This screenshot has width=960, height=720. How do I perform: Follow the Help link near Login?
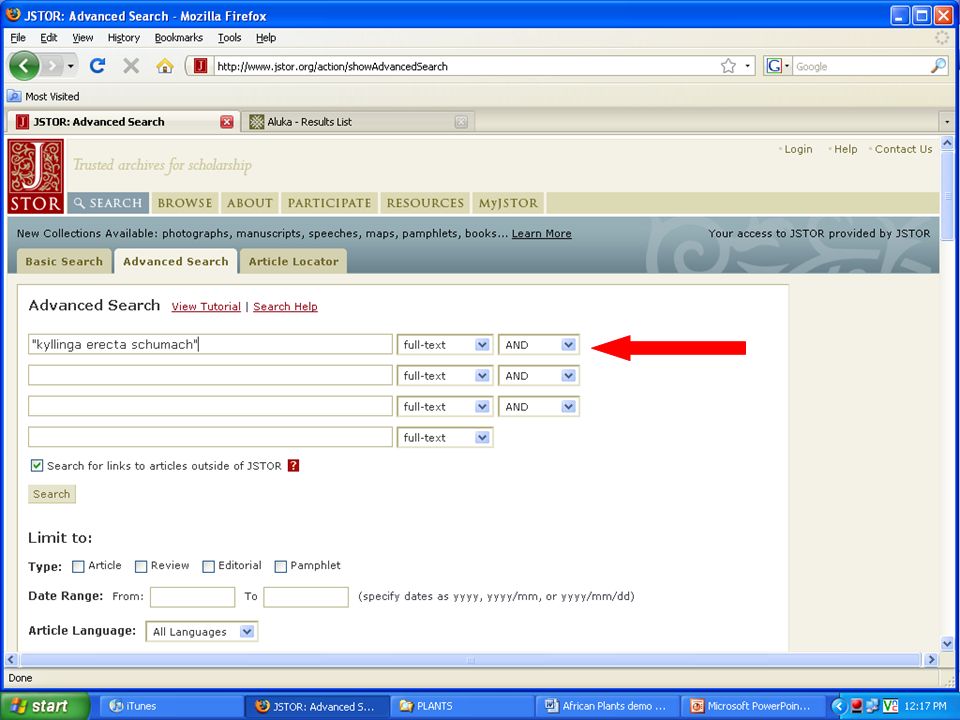(x=846, y=149)
